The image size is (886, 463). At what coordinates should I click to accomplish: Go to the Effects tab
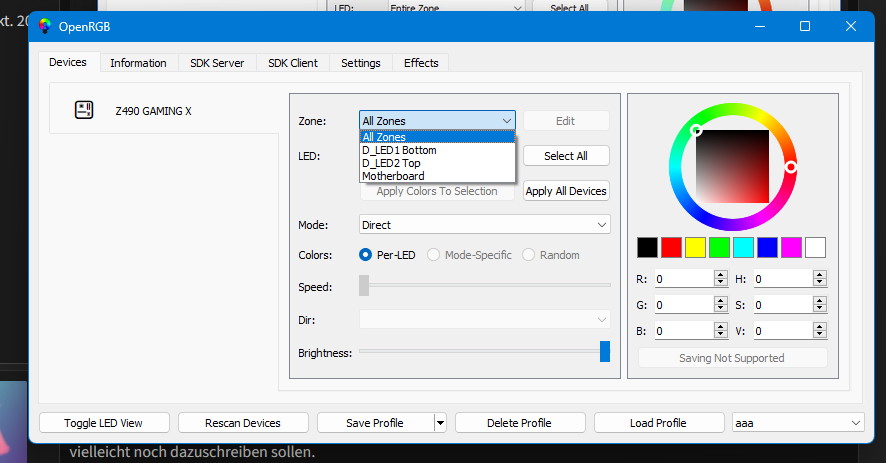click(421, 63)
